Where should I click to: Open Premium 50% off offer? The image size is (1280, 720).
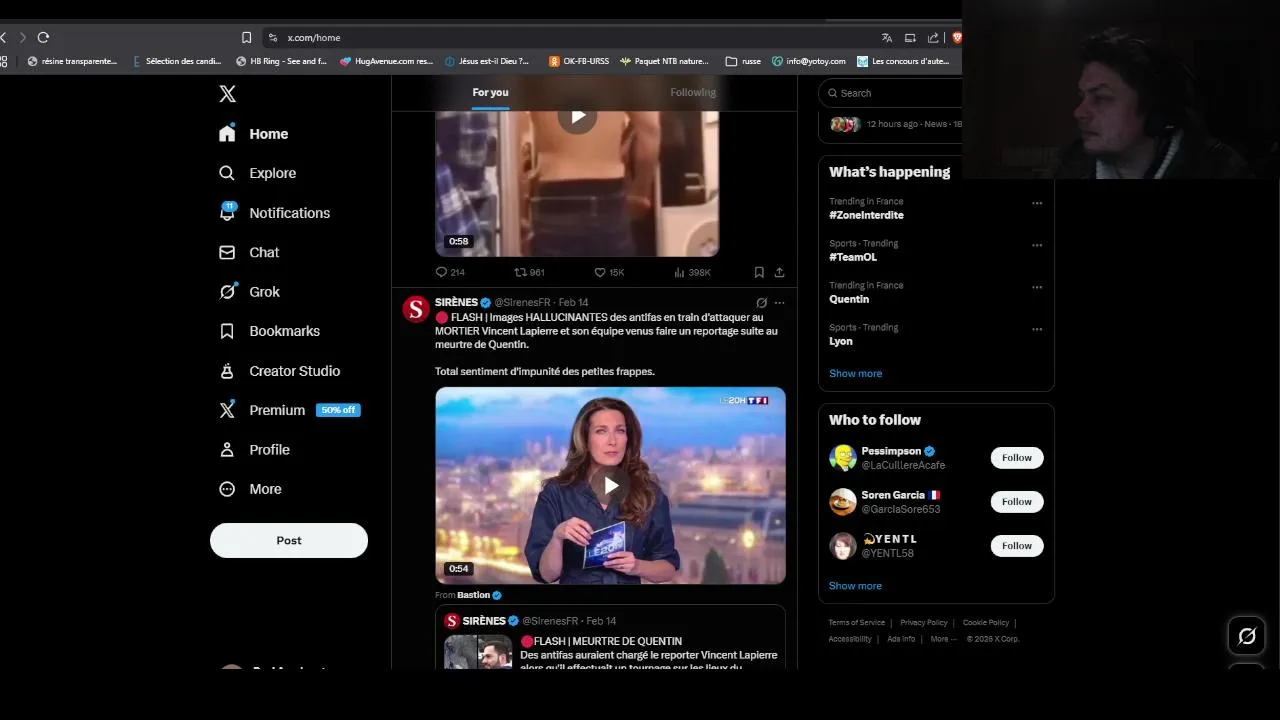(290, 410)
